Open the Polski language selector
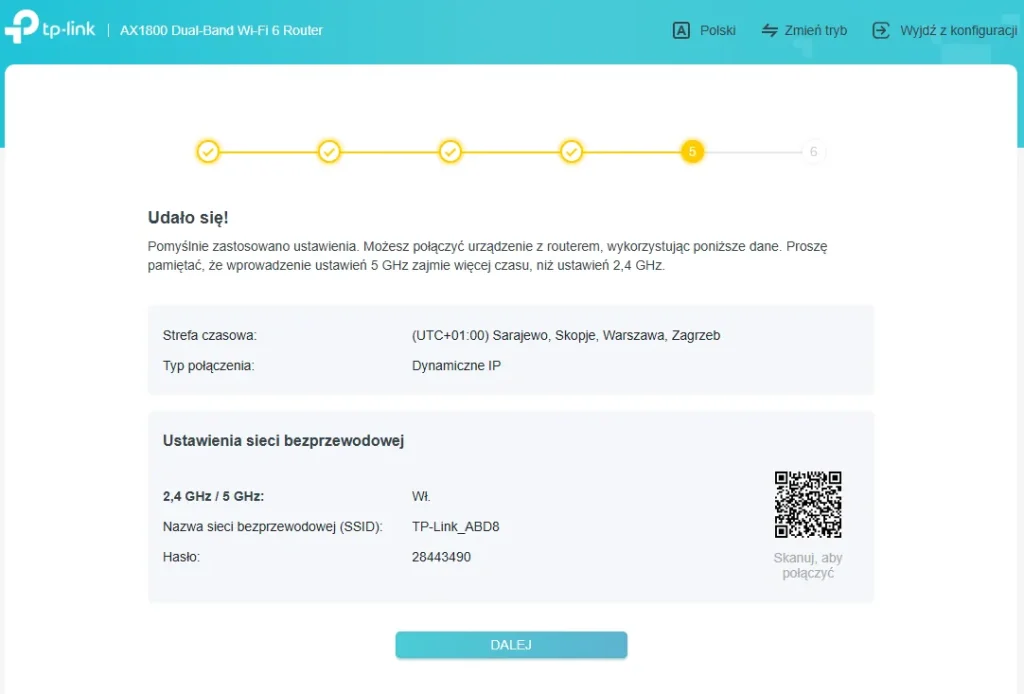 click(718, 31)
